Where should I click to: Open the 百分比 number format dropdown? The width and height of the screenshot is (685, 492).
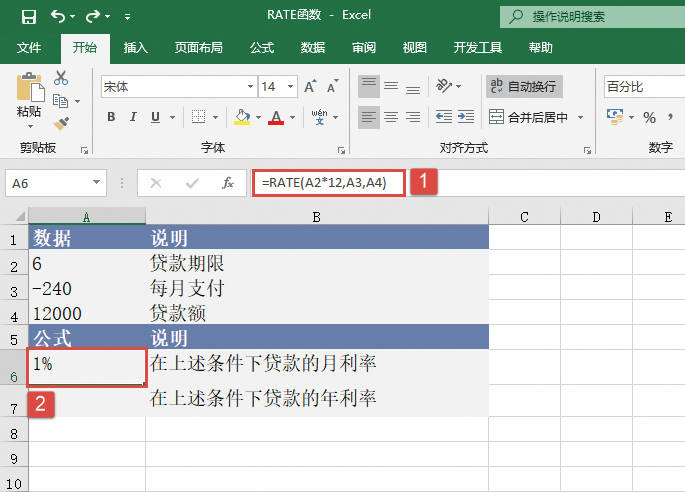[x=642, y=87]
